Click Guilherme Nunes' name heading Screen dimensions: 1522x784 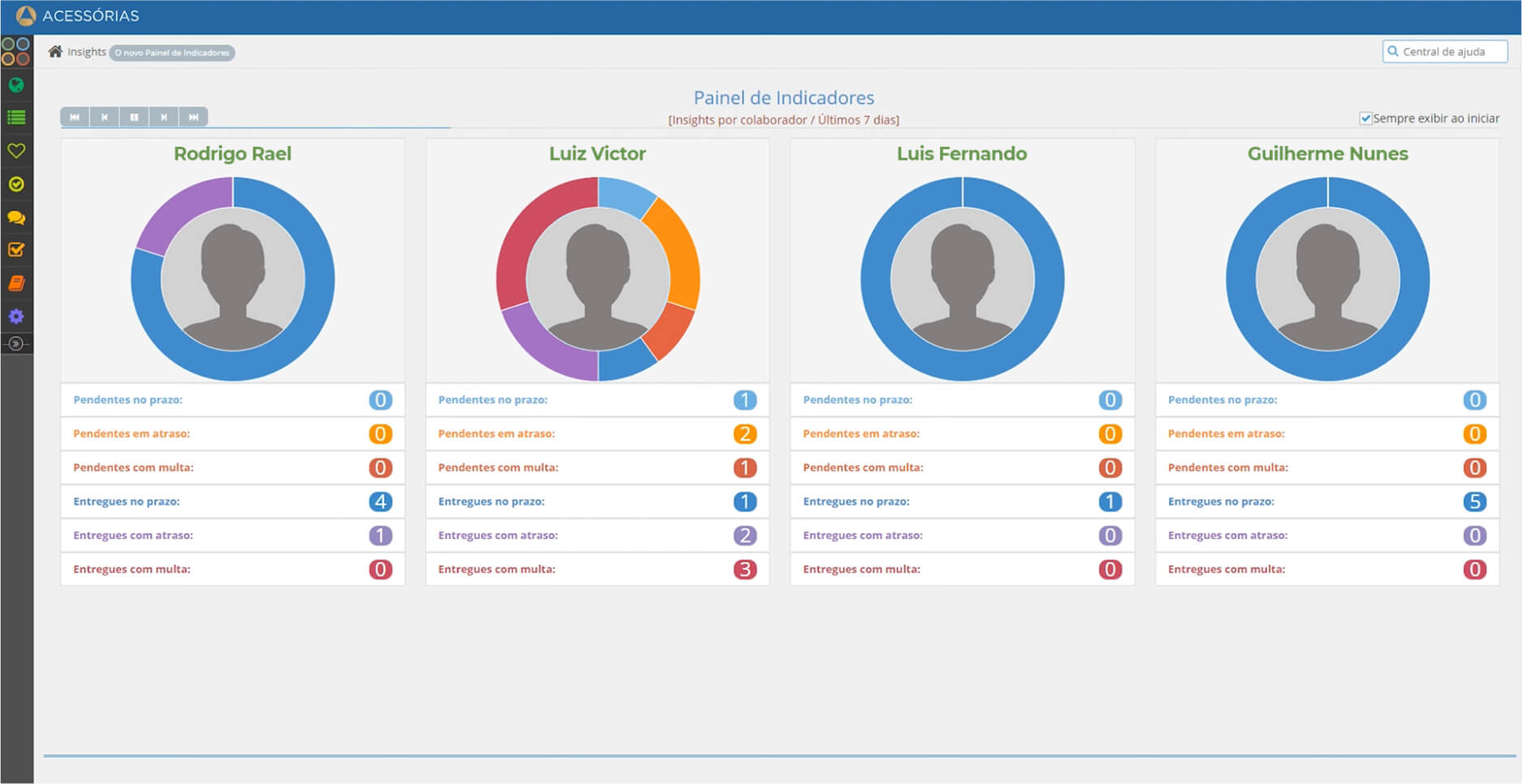coord(1328,153)
